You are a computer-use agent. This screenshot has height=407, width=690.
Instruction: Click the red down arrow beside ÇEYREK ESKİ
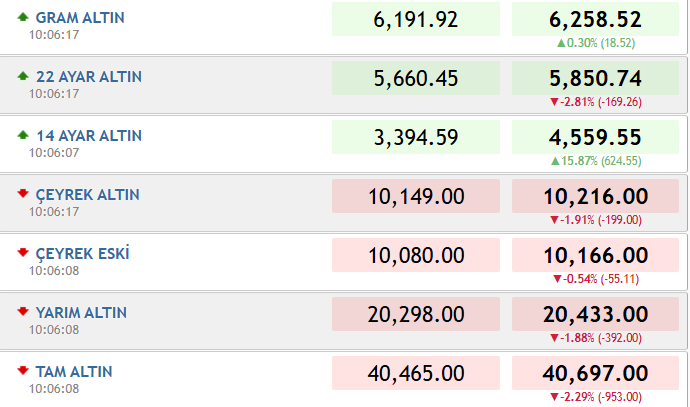(23, 253)
